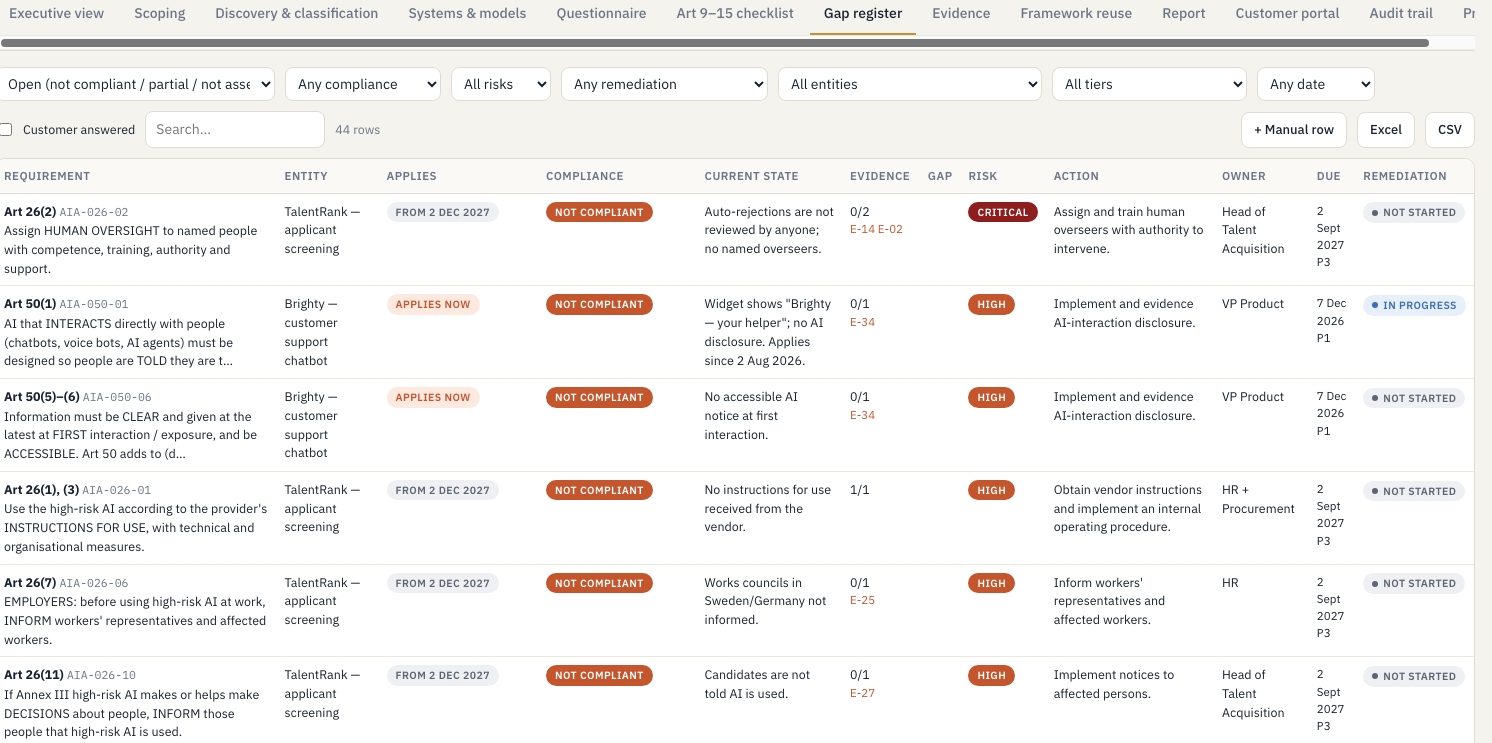Click the Remediation column header
1492x743 pixels.
[1405, 176]
